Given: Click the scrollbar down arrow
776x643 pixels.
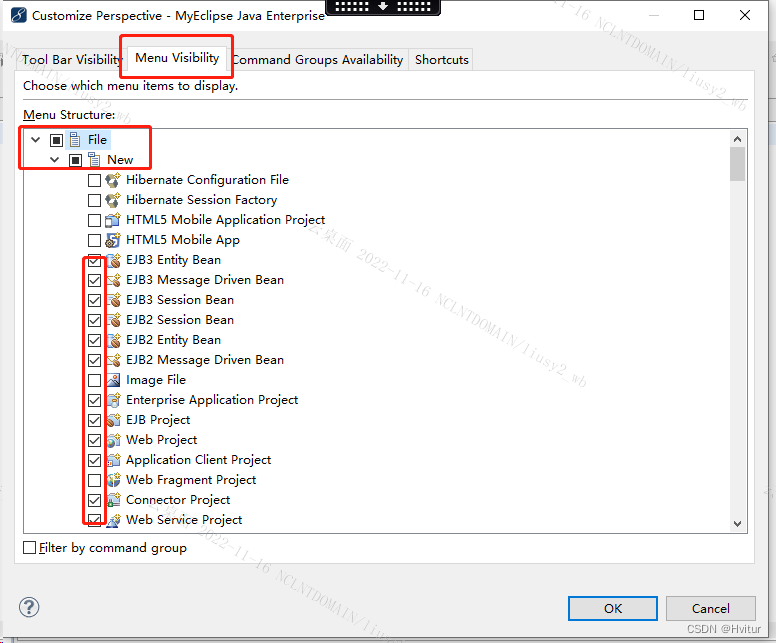Looking at the screenshot, I should (x=737, y=523).
